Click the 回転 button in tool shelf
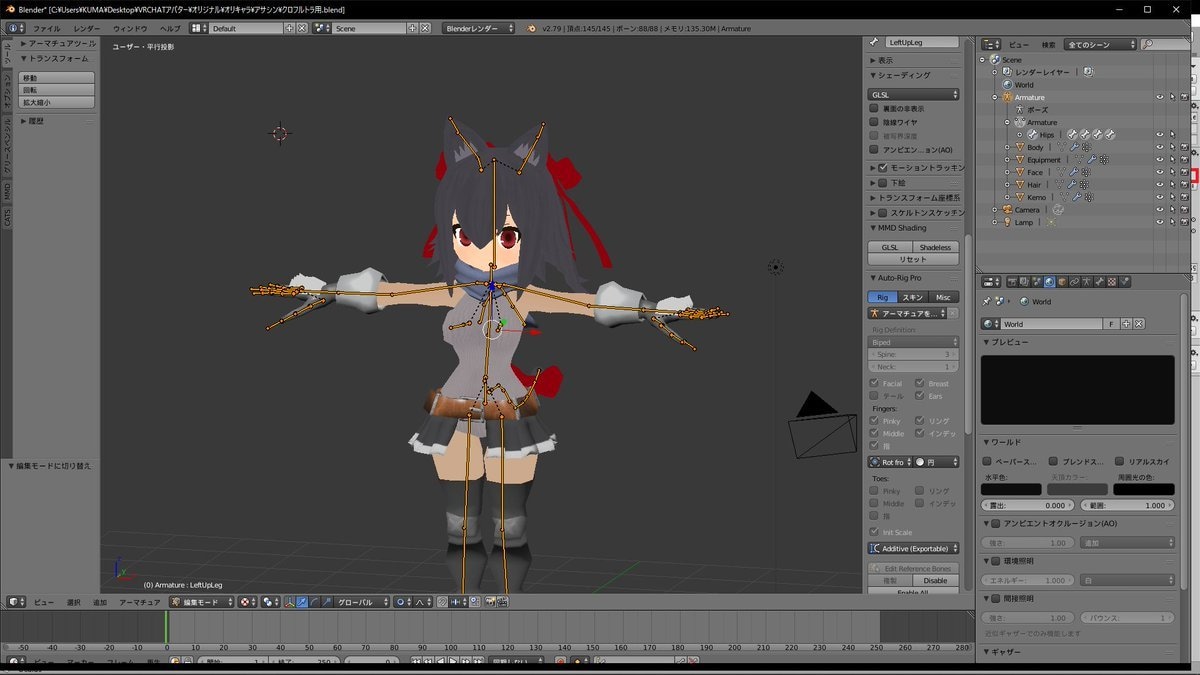This screenshot has width=1200, height=675. coord(56,90)
